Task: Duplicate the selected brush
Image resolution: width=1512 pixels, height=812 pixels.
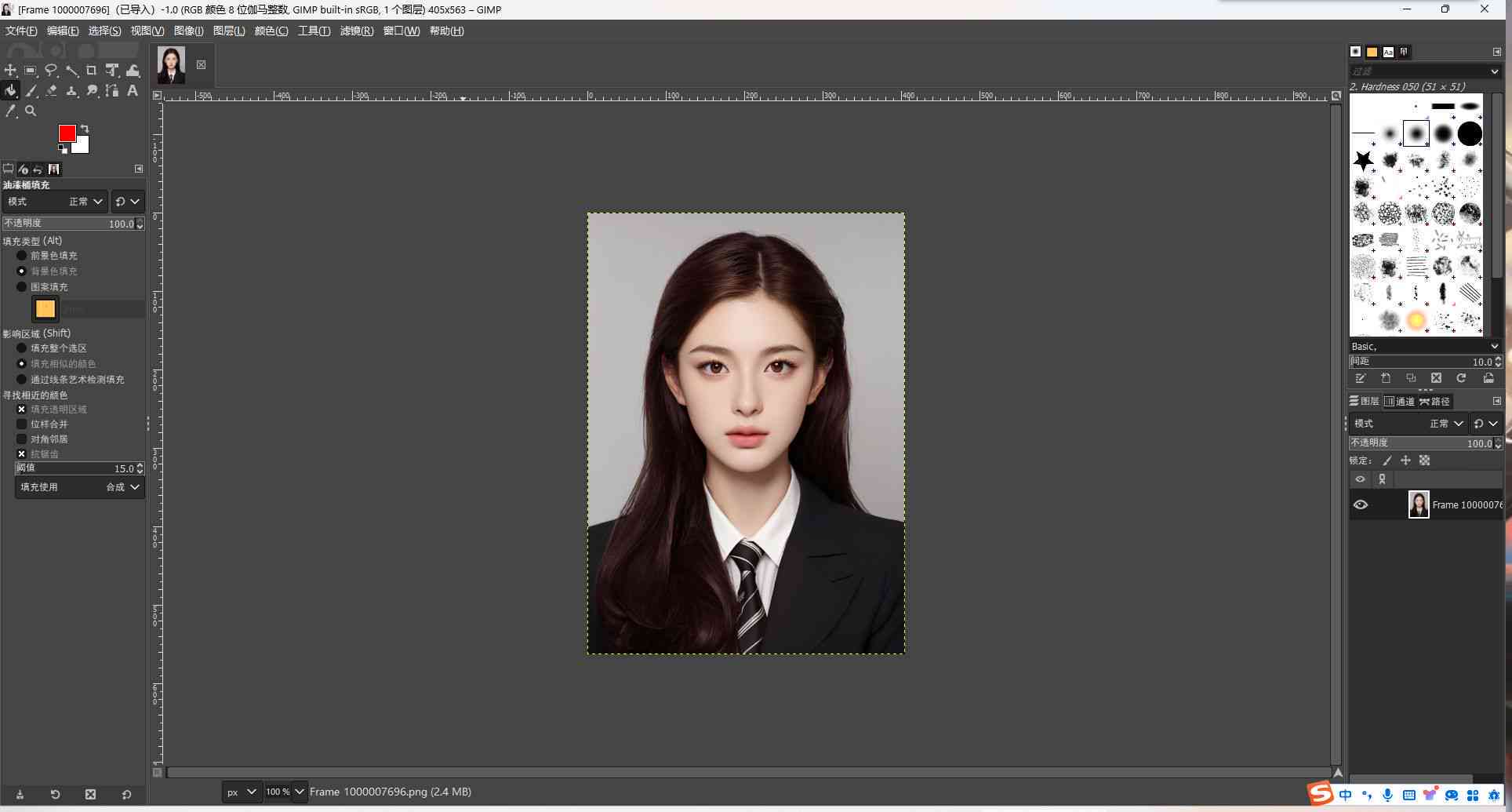Action: click(x=1411, y=378)
